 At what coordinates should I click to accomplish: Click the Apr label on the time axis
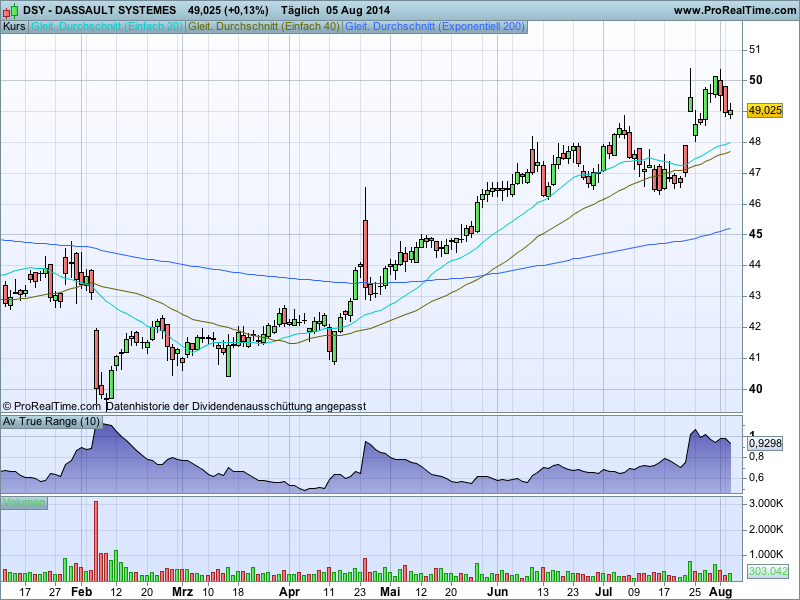(289, 592)
